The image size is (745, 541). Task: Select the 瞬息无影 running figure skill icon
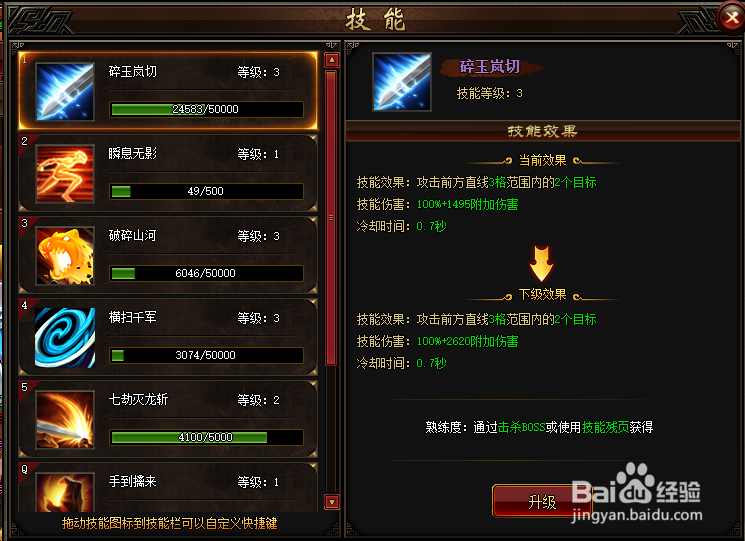pos(65,174)
